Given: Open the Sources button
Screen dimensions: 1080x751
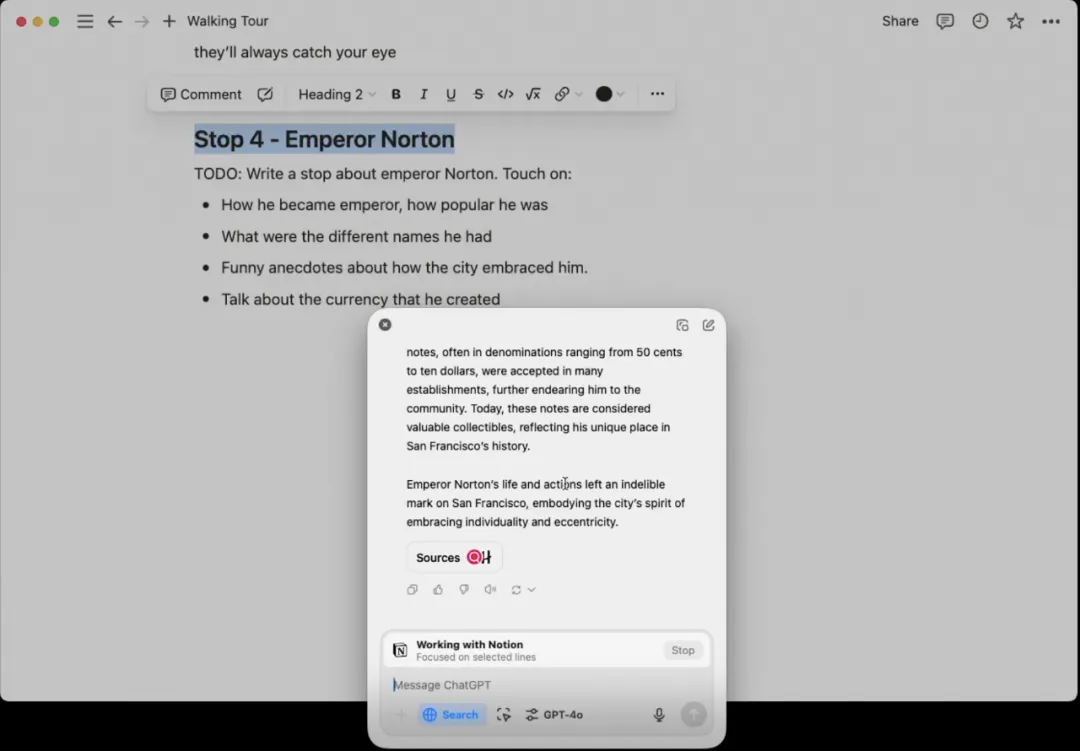Looking at the screenshot, I should (x=454, y=557).
